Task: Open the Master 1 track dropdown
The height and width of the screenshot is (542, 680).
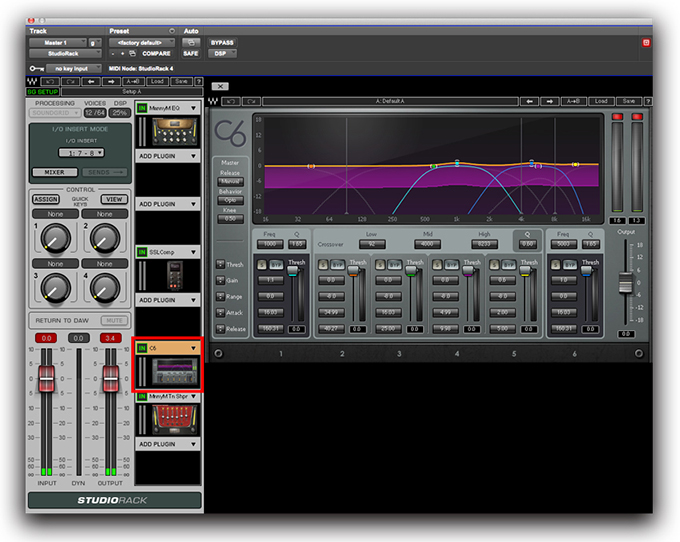Action: point(58,42)
